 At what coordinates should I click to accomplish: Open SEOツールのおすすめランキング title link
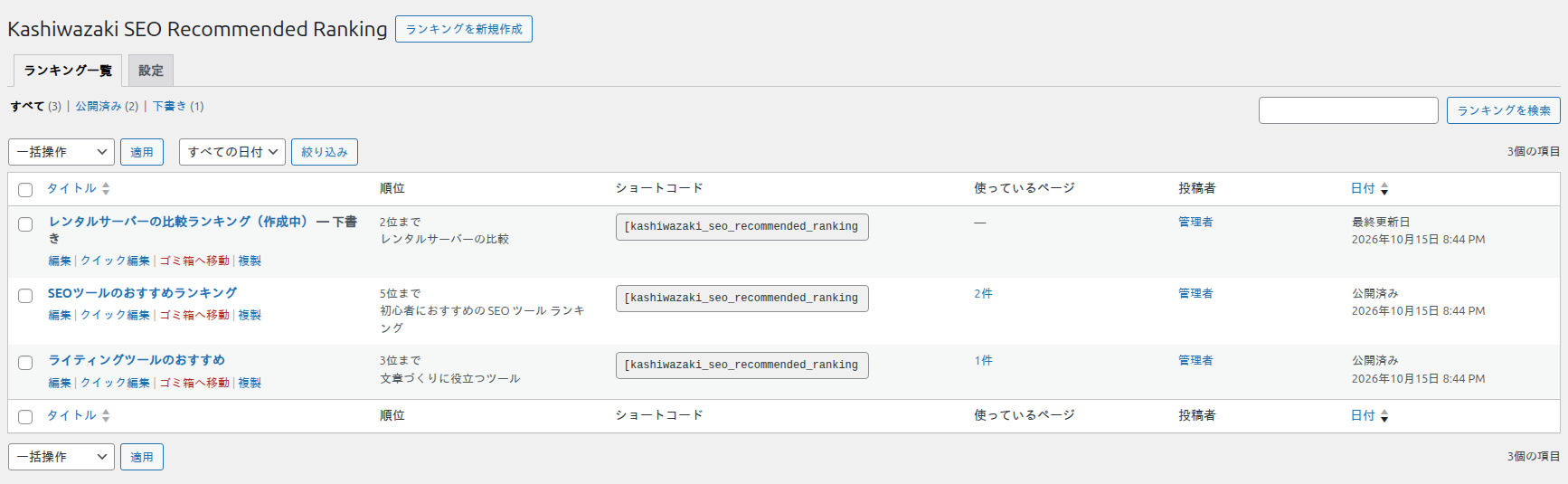[x=142, y=293]
